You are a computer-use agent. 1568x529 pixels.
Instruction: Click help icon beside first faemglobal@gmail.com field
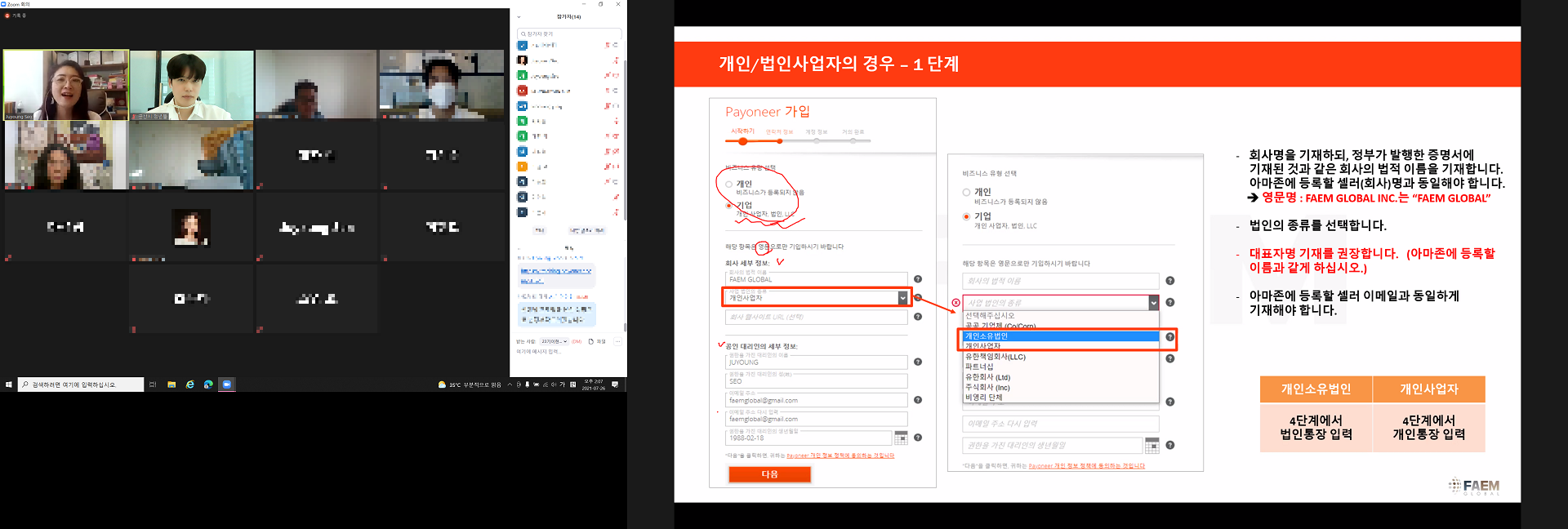click(918, 400)
